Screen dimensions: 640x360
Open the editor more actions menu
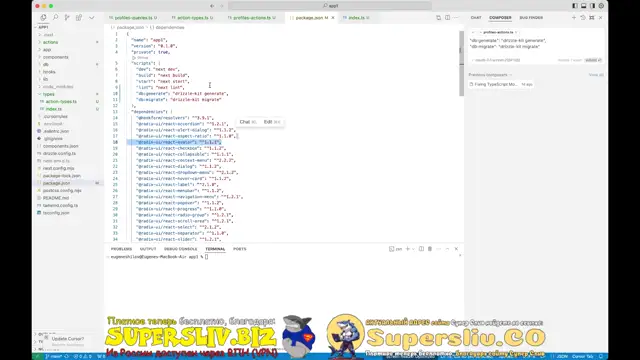click(456, 18)
